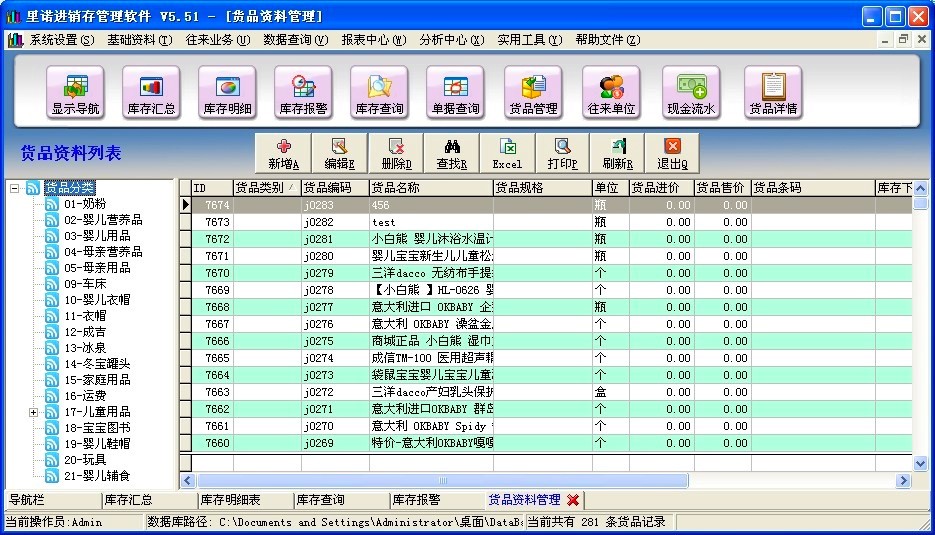Click 查找R search button
Screen dimensions: 935x535
coord(451,153)
